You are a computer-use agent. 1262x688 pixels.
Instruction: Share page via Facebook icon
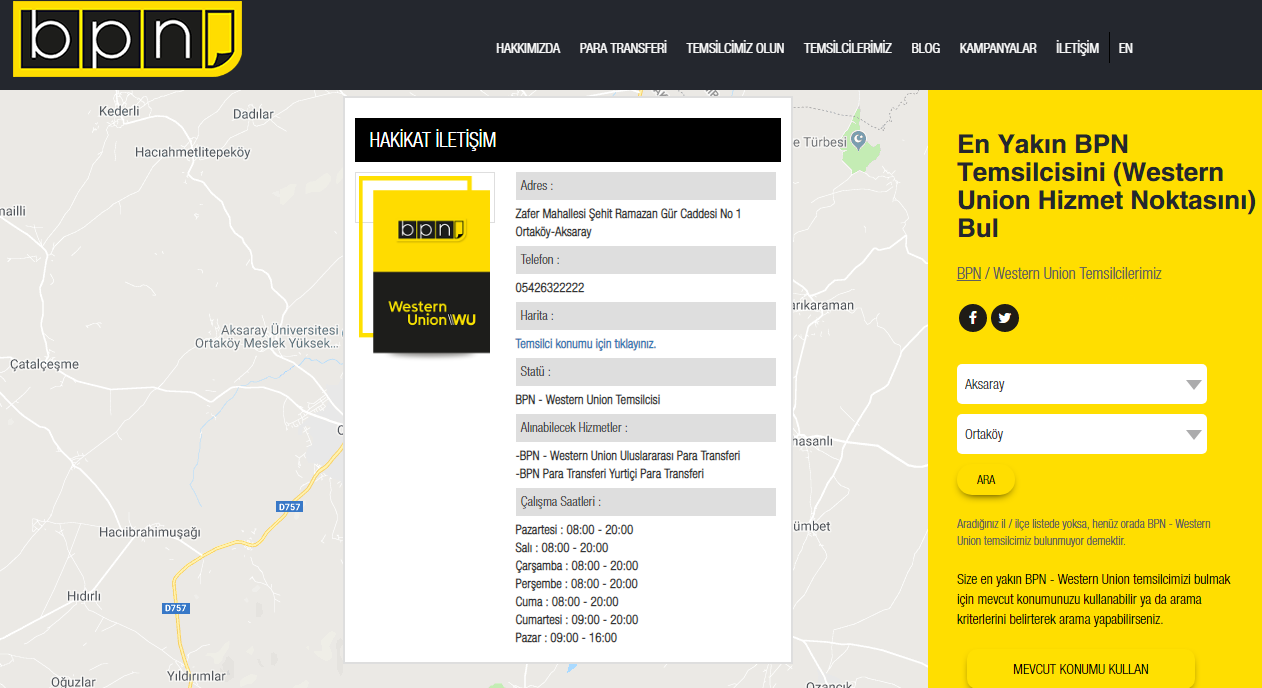[973, 318]
